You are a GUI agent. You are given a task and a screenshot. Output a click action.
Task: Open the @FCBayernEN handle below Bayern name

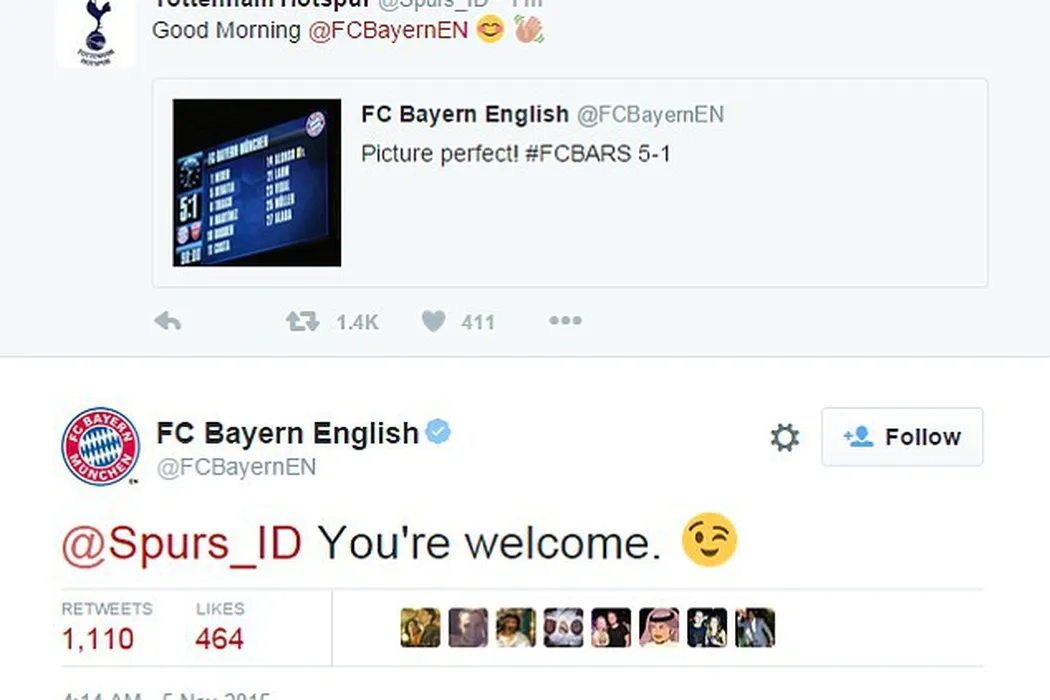point(236,467)
